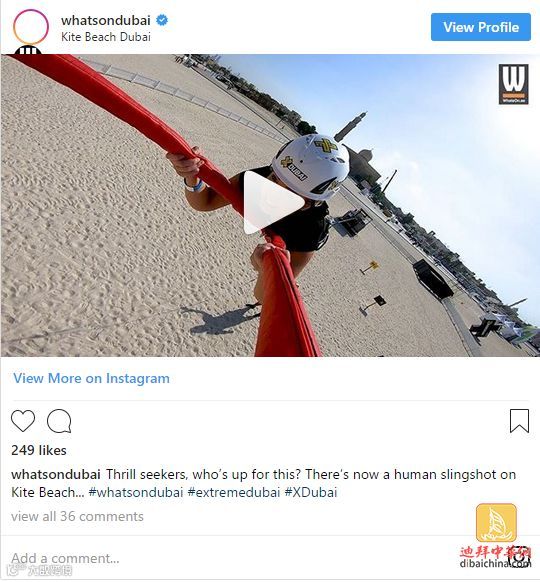The width and height of the screenshot is (540, 582).
Task: Open the Kite Beach Dubai location link
Action: (x=106, y=37)
